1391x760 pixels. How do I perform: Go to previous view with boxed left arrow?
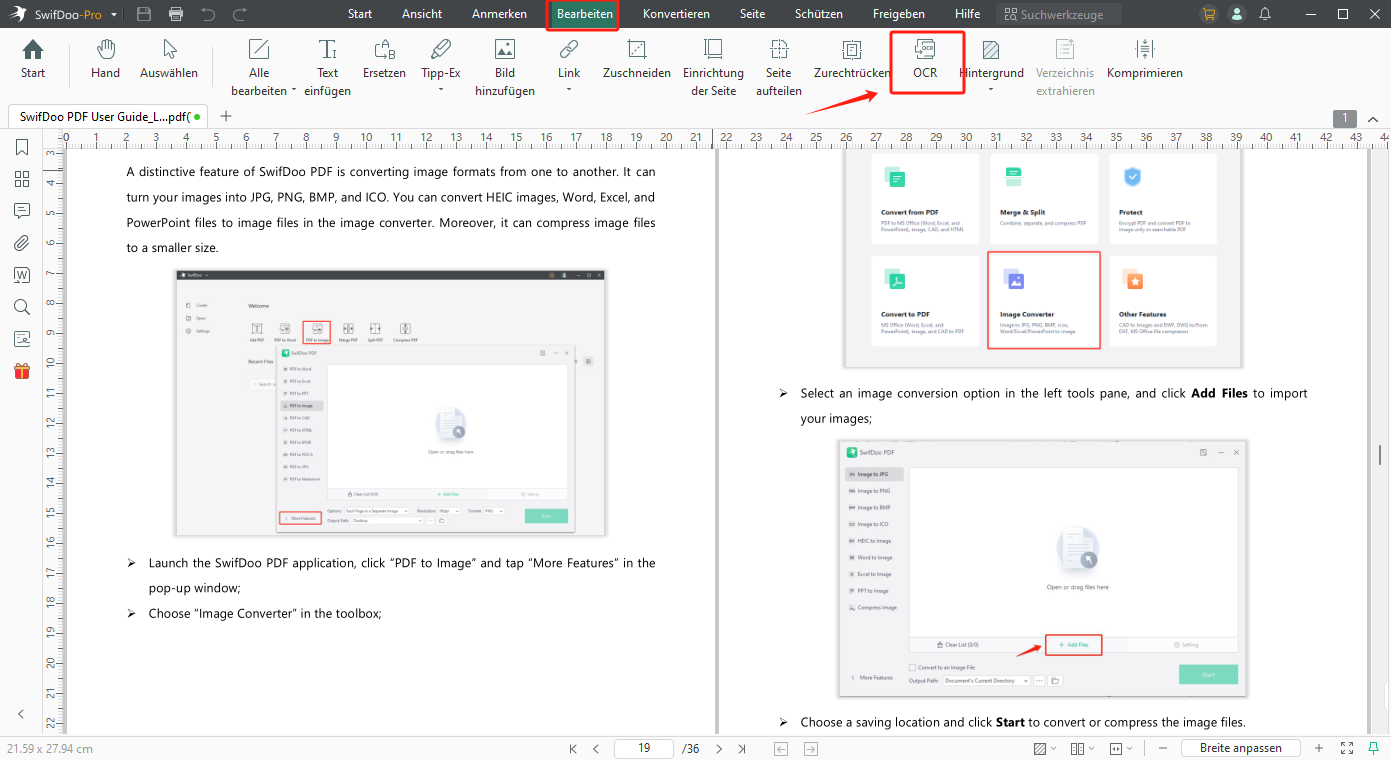(782, 748)
